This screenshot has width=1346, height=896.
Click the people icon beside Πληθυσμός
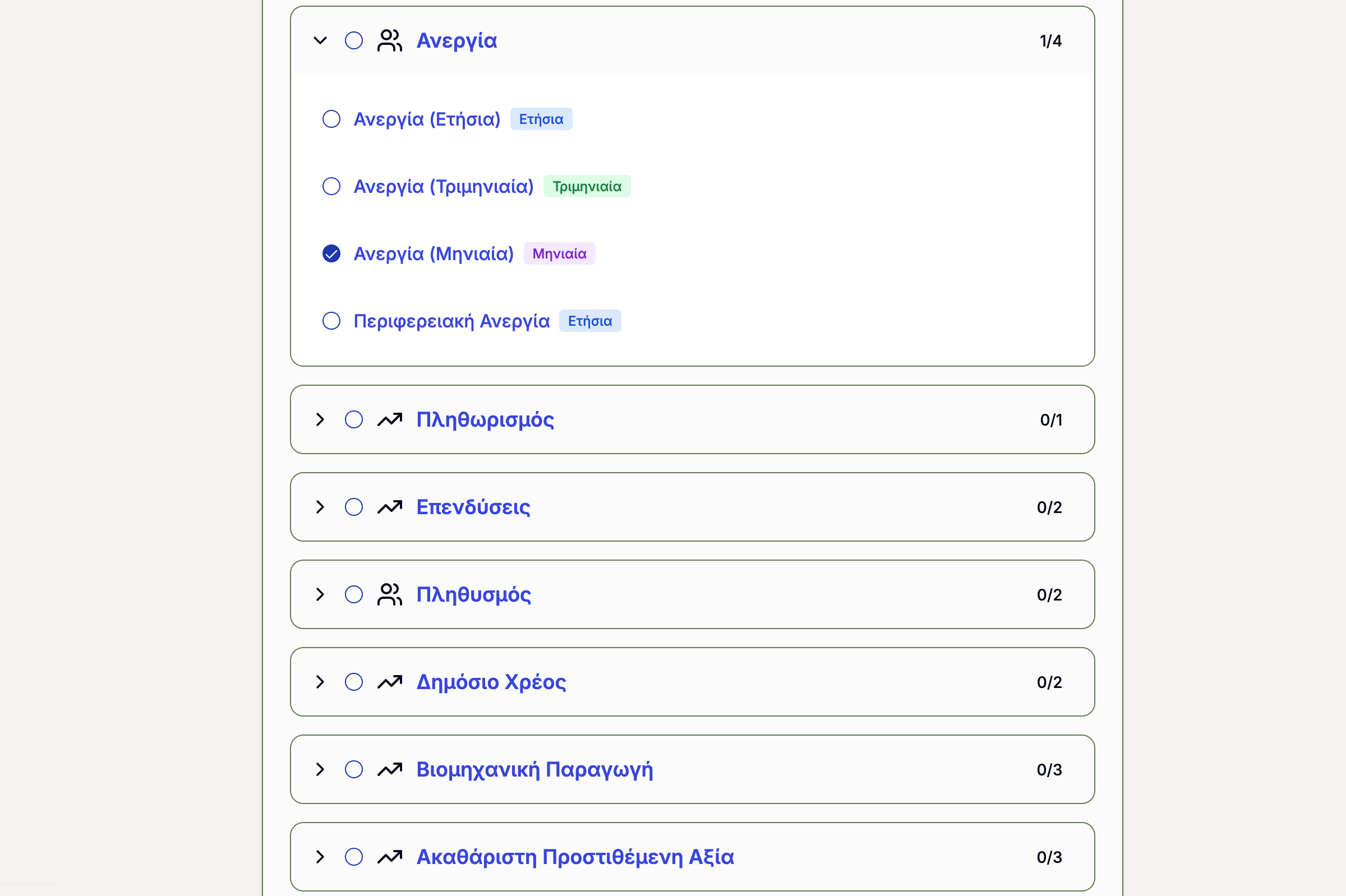(389, 594)
